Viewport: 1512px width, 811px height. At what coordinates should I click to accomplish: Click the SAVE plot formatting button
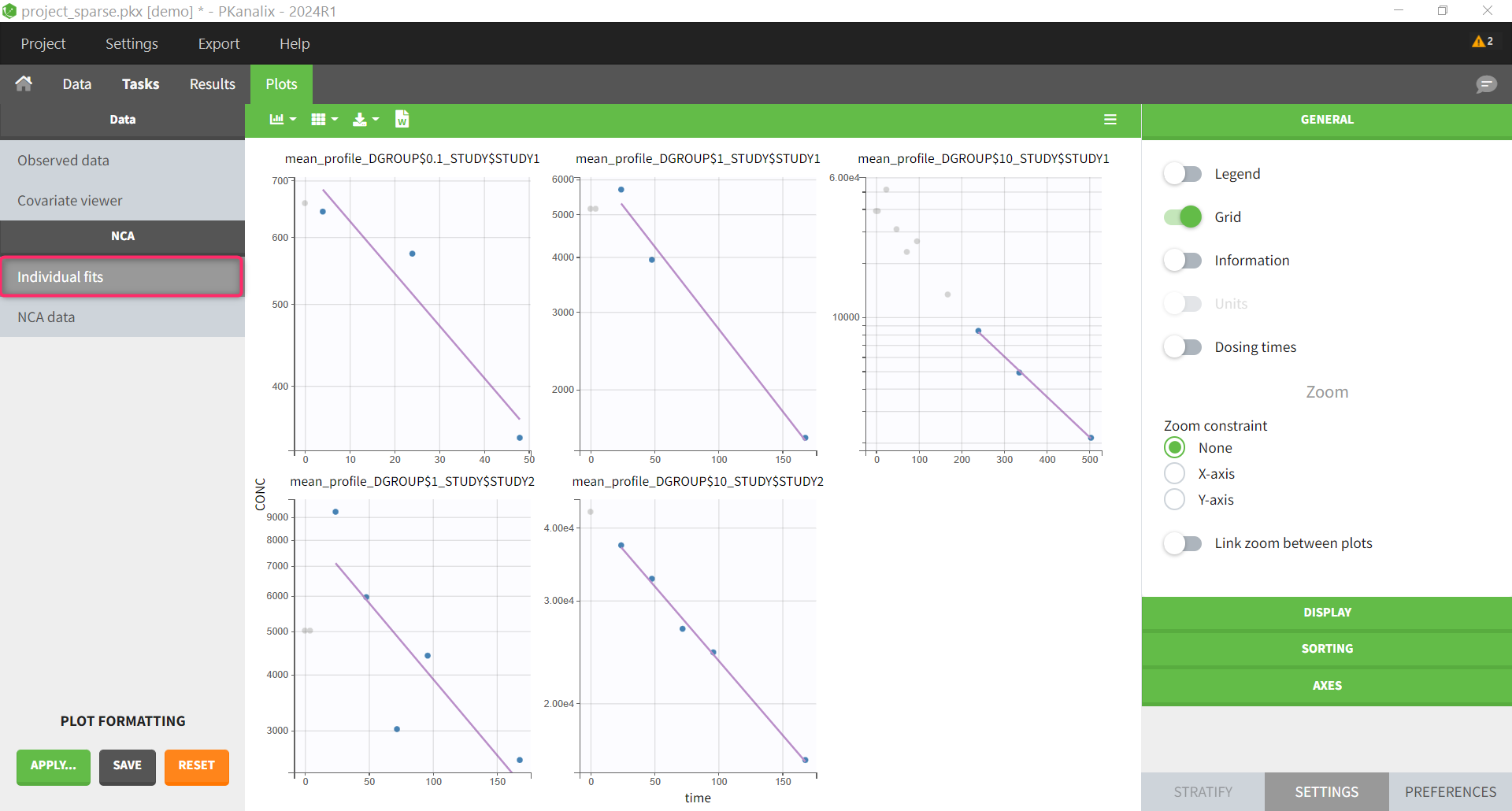[127, 766]
